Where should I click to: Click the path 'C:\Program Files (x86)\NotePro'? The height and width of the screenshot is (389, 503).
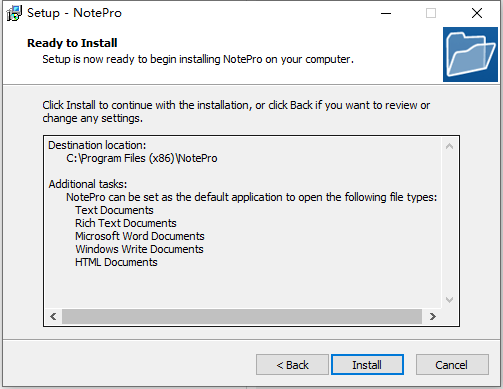[x=142, y=158]
